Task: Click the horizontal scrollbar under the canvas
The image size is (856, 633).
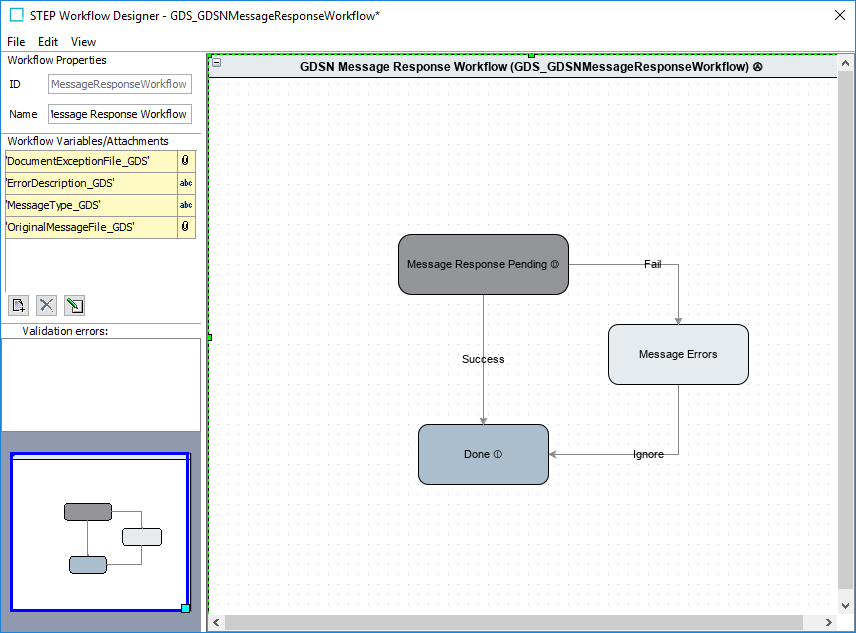Action: point(514,622)
